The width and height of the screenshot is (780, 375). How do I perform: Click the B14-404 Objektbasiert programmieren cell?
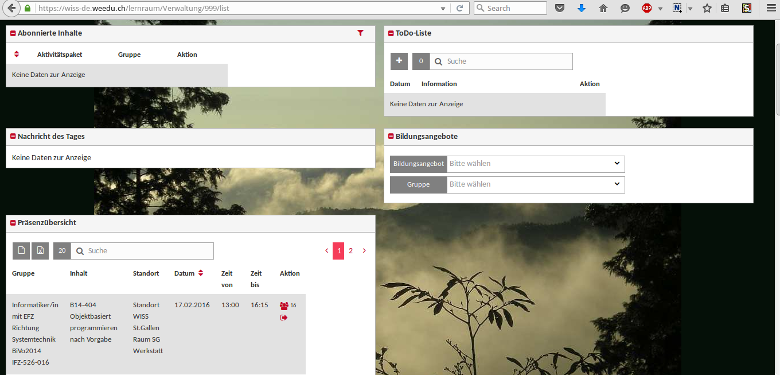pos(94,322)
